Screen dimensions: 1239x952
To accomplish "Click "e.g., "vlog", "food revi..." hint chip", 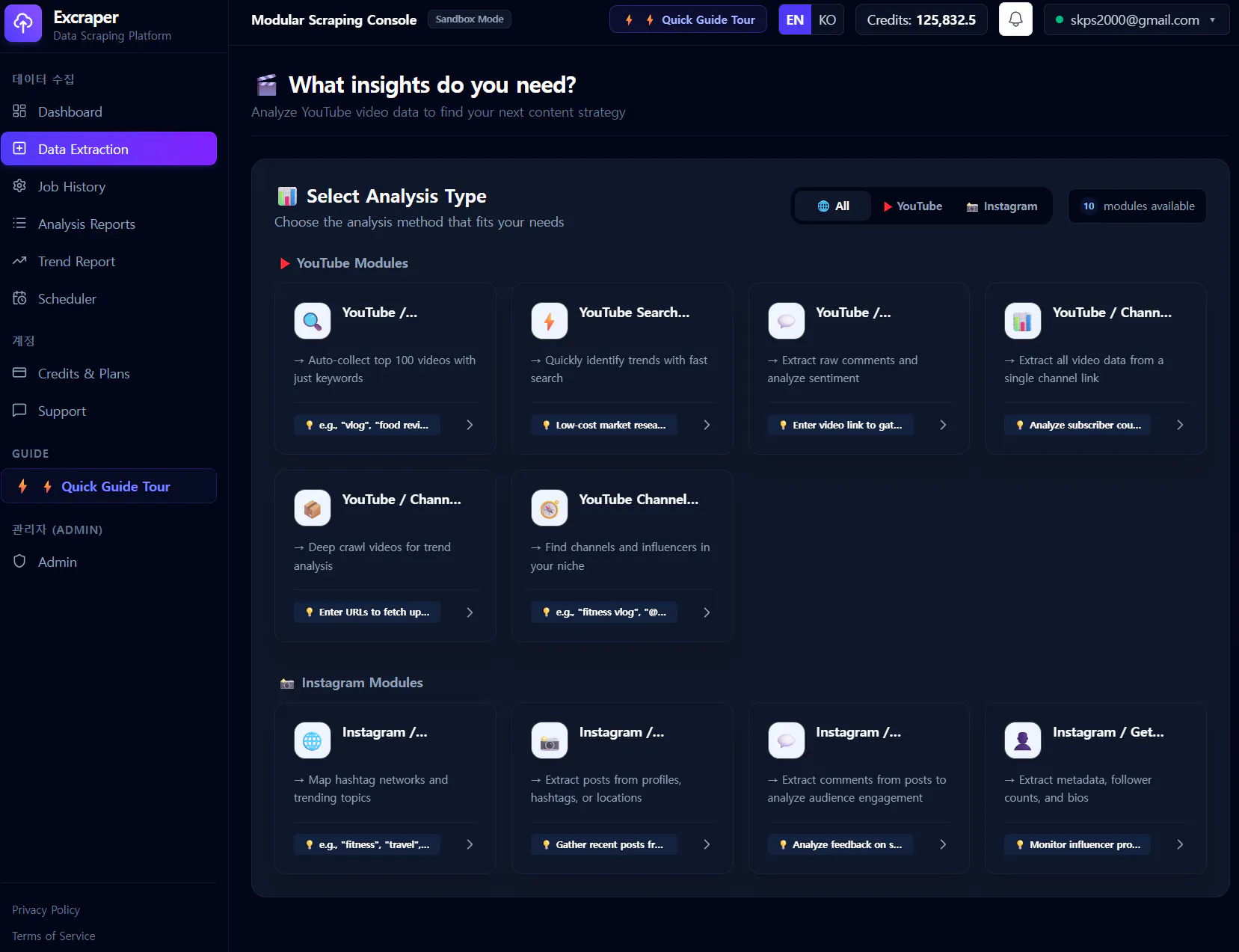I will (367, 425).
